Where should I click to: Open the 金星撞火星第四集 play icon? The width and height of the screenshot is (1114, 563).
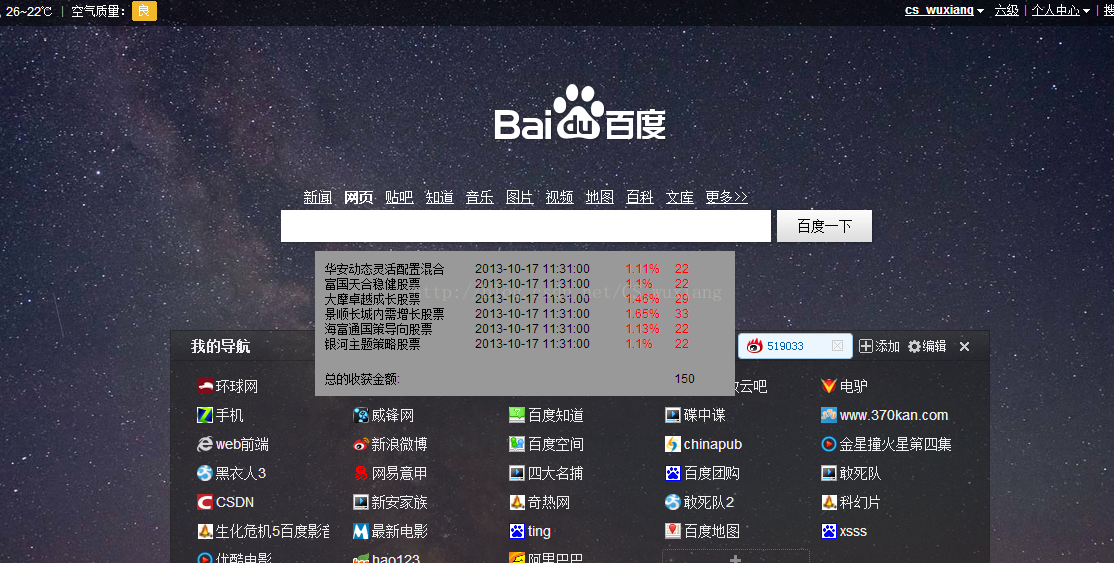(828, 444)
